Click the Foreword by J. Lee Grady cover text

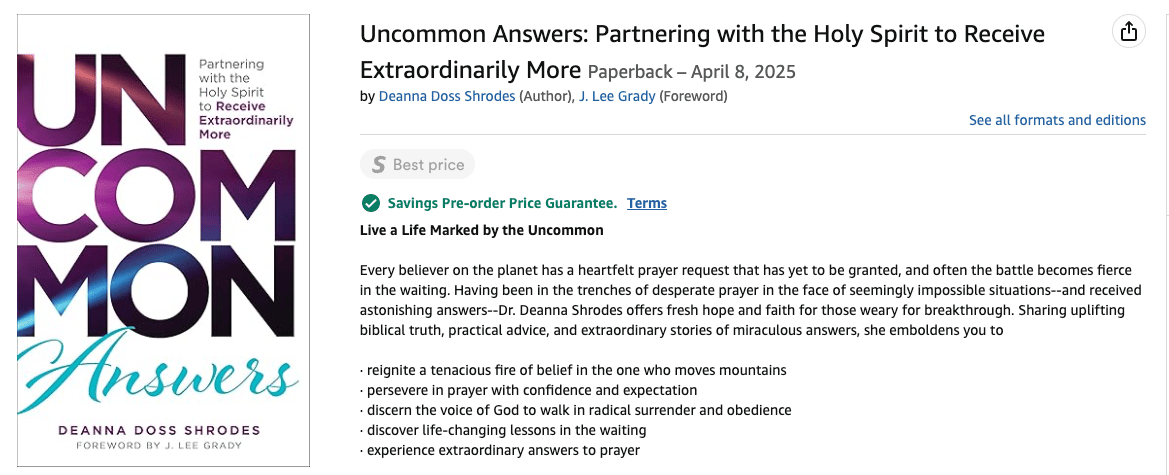point(159,446)
